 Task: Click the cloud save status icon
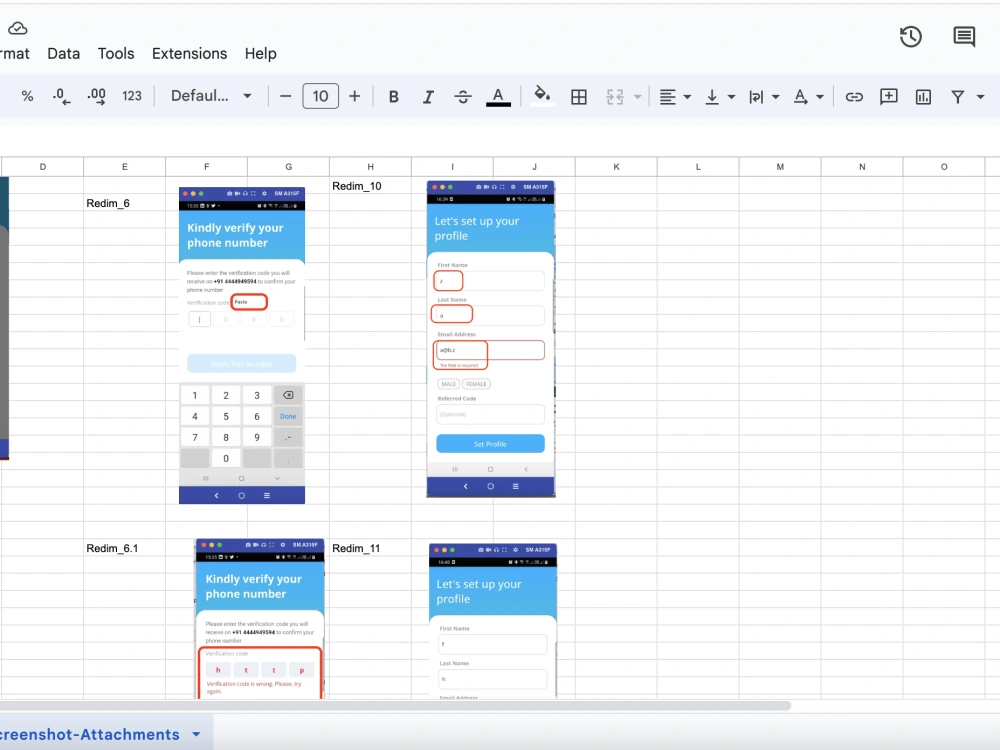click(17, 28)
